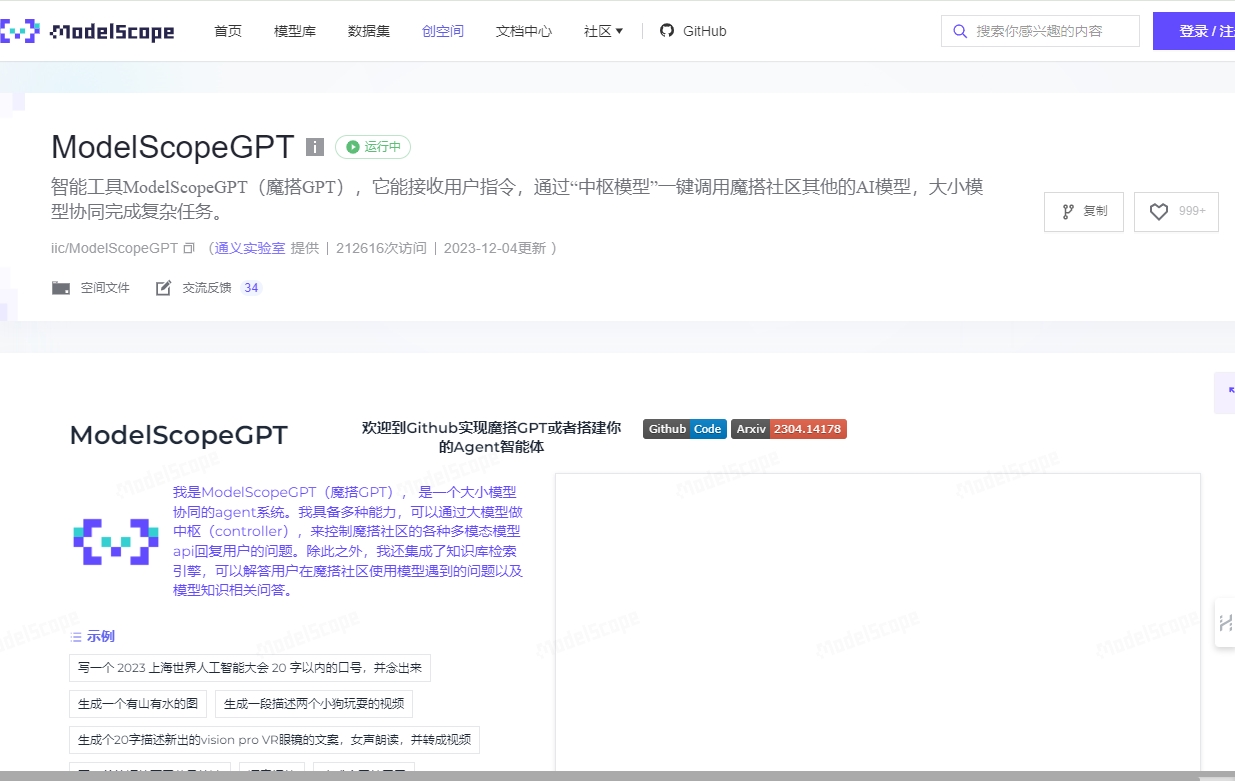
Task: Click the search magnifier icon
Action: [x=960, y=31]
